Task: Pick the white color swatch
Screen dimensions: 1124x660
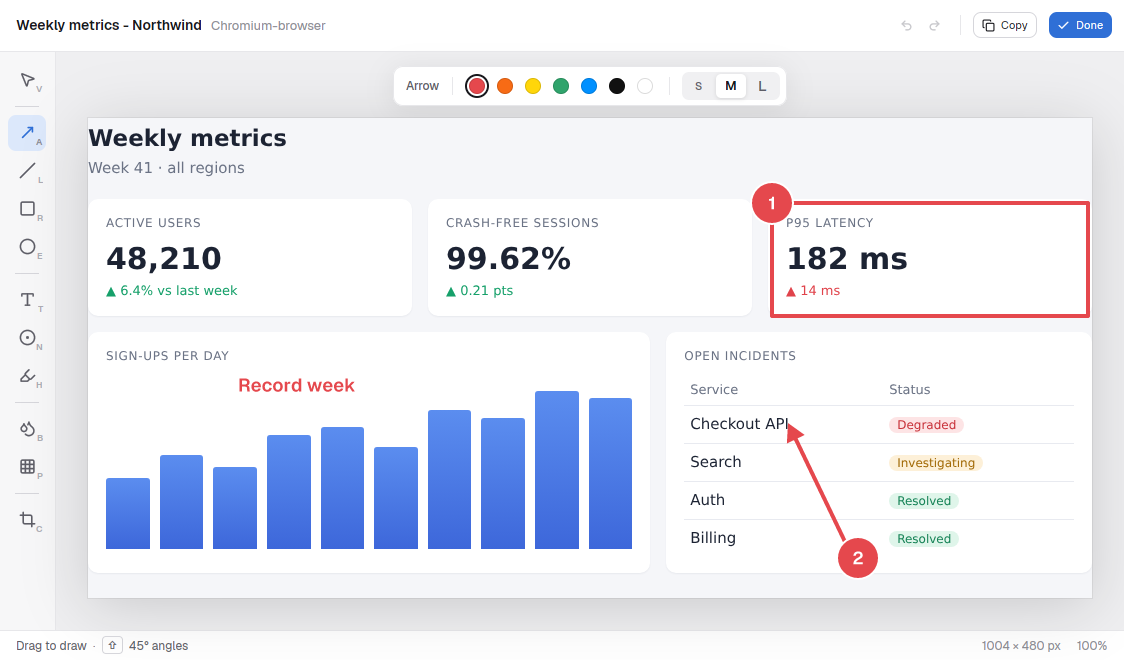Action: 644,86
